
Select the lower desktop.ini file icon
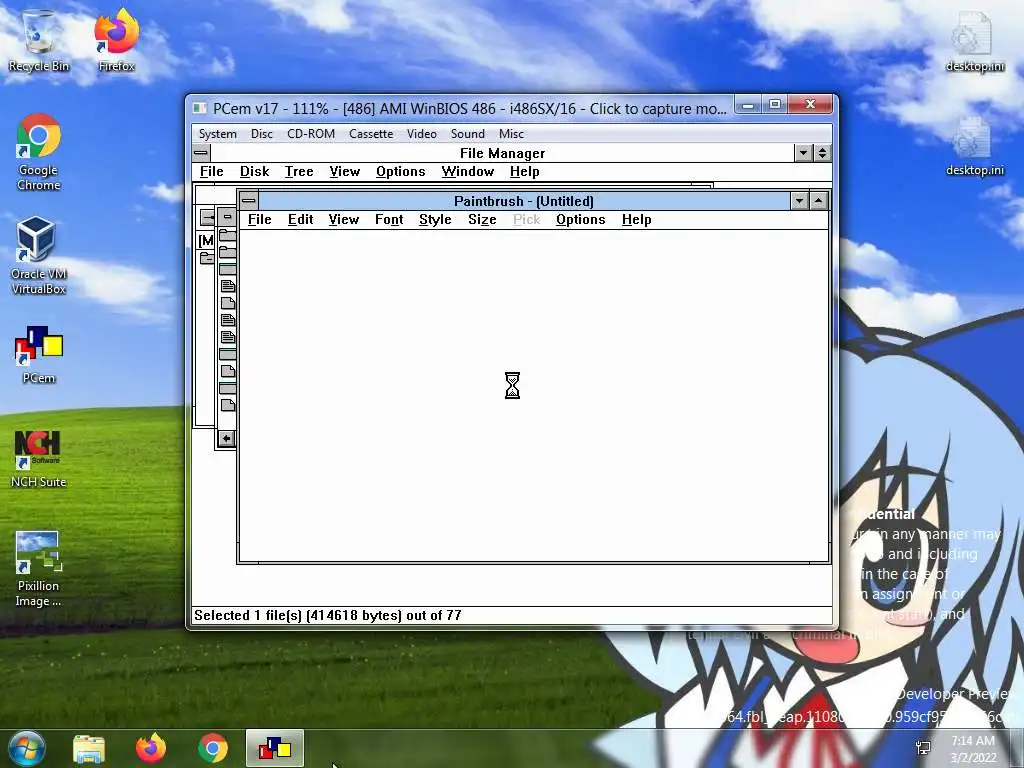[974, 146]
